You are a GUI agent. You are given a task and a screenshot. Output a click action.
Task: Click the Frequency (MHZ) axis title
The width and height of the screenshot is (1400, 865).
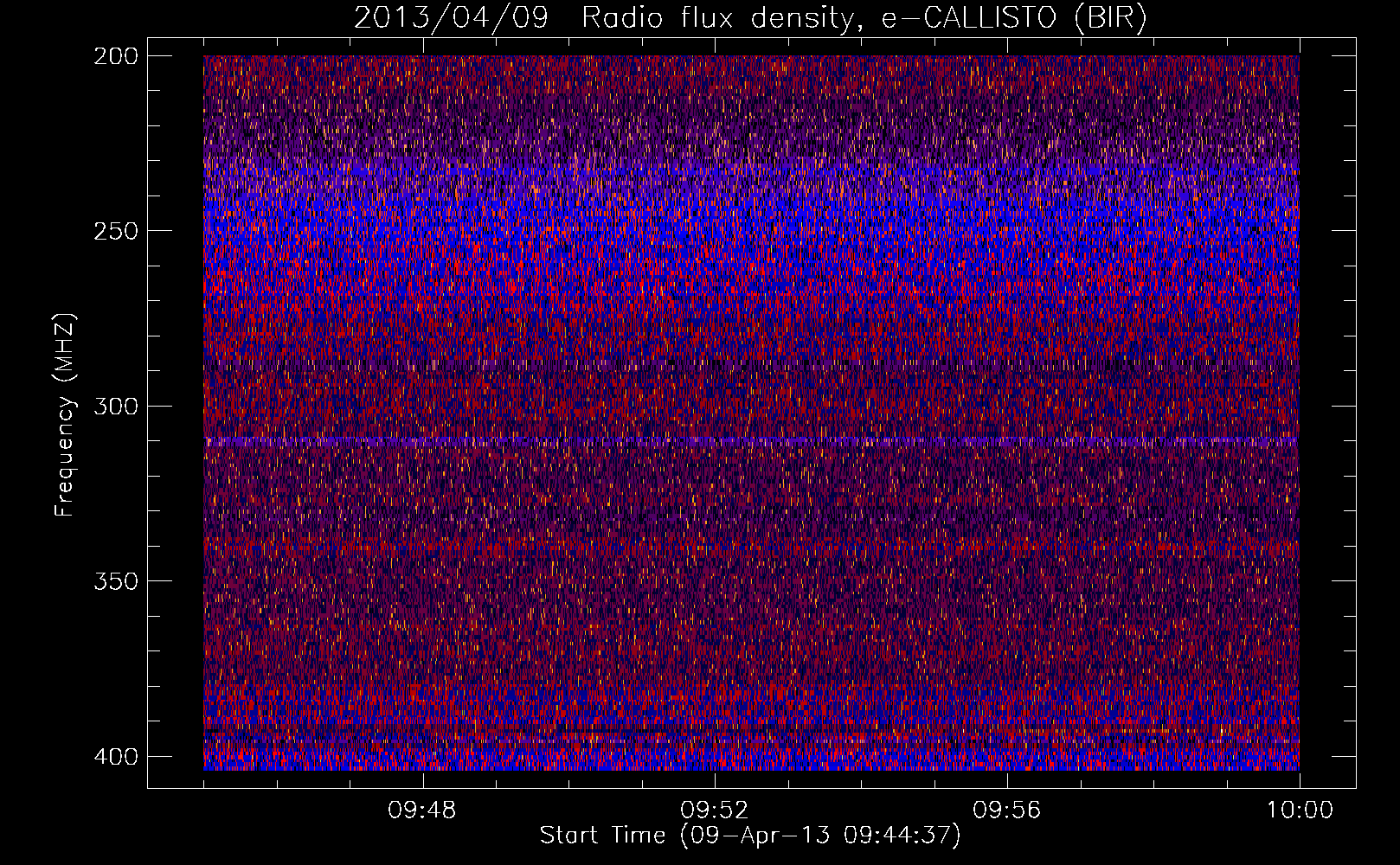click(66, 414)
